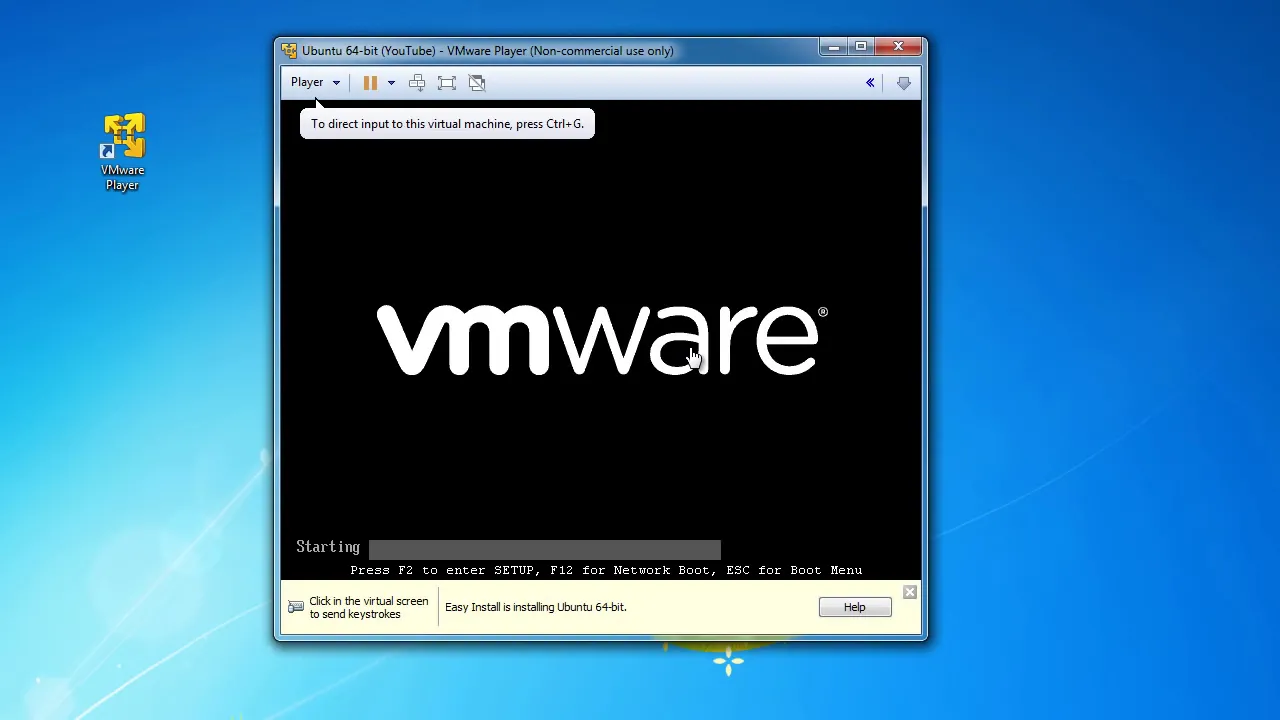The height and width of the screenshot is (720, 1280).
Task: Toggle Unity mode toolbar icon
Action: pos(477,83)
